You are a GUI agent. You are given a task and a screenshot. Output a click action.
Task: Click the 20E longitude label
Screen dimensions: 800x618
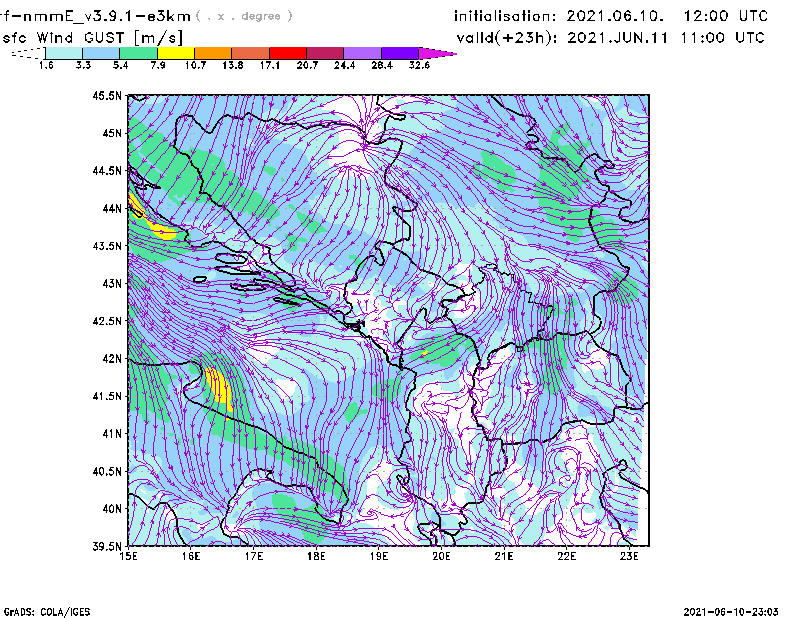[441, 556]
